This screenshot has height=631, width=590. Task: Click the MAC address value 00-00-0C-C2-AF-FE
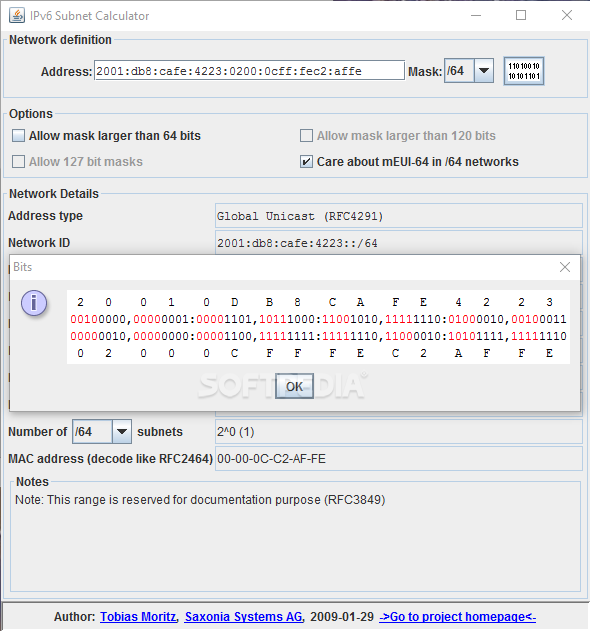point(399,458)
